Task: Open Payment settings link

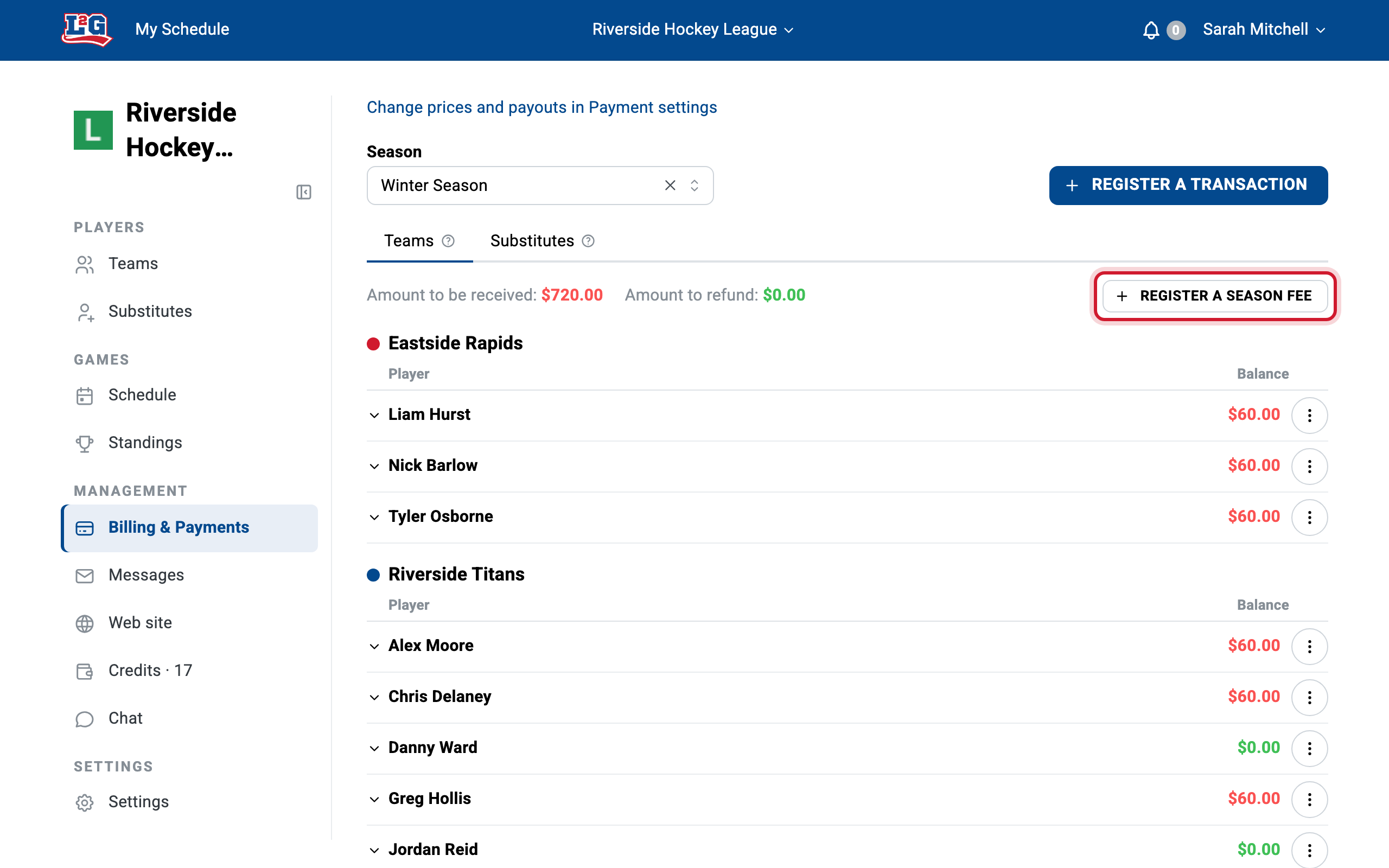Action: [x=542, y=107]
